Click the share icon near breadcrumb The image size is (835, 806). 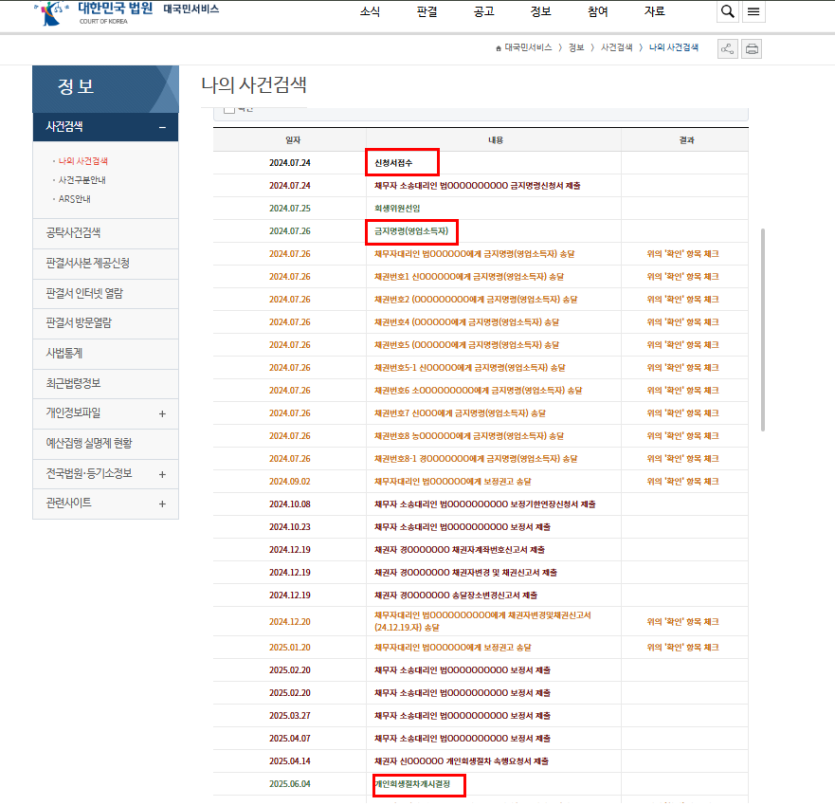click(x=728, y=49)
